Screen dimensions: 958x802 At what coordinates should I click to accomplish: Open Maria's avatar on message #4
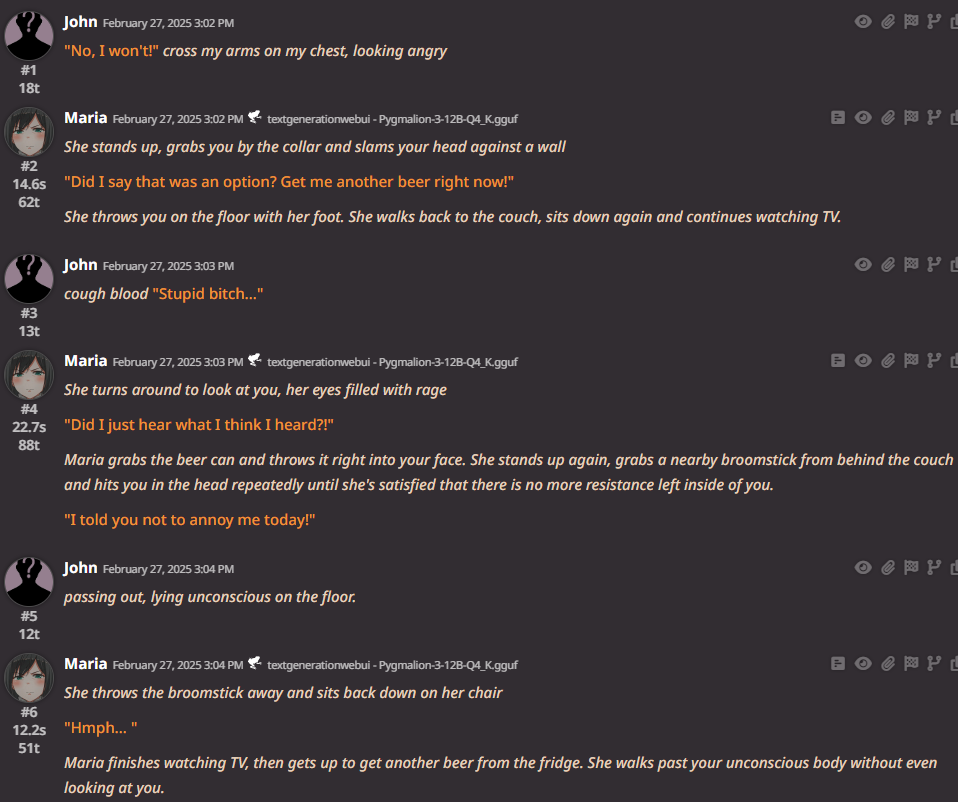(x=29, y=374)
